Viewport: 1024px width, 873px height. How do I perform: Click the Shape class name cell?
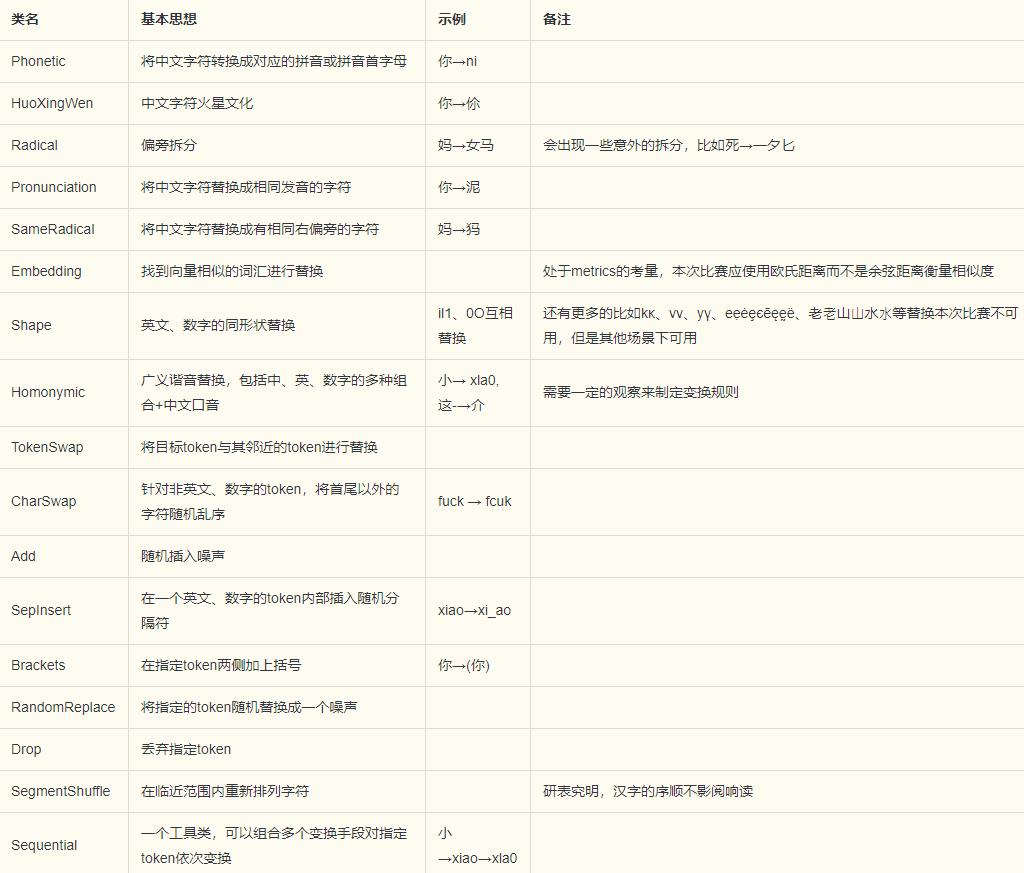pyautogui.click(x=30, y=325)
